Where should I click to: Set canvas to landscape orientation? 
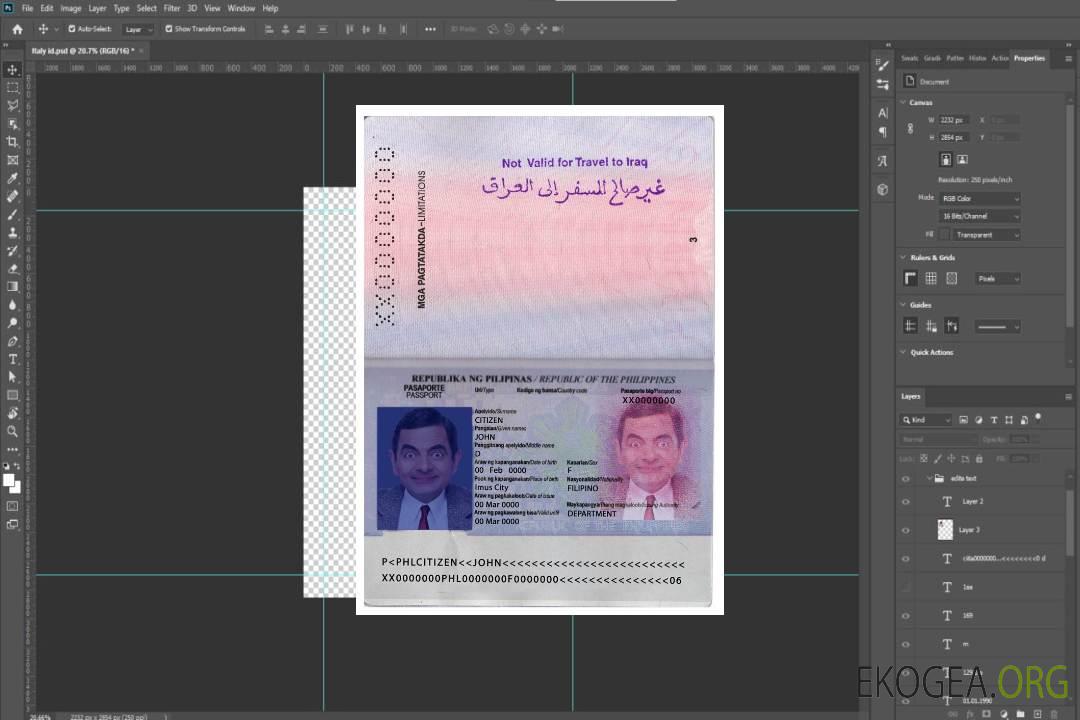pos(962,160)
